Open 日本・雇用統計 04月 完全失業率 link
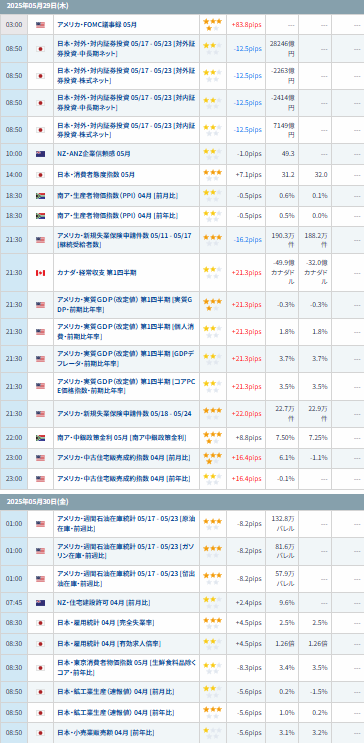 click(105, 622)
